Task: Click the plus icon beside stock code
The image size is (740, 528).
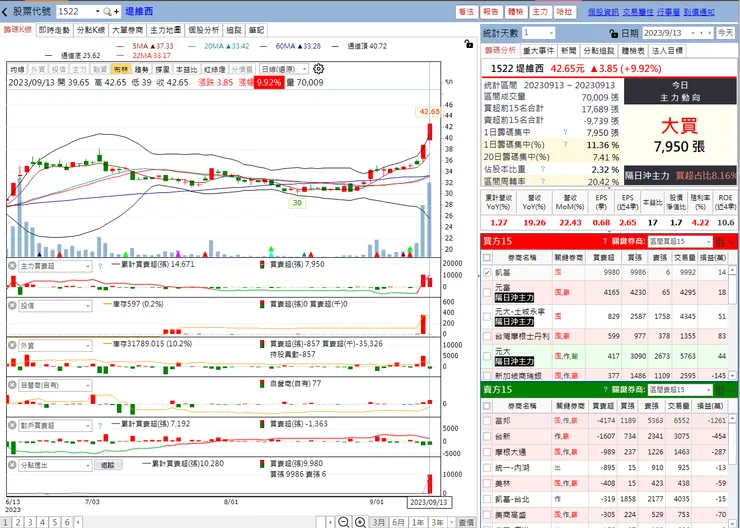Action: [x=116, y=11]
